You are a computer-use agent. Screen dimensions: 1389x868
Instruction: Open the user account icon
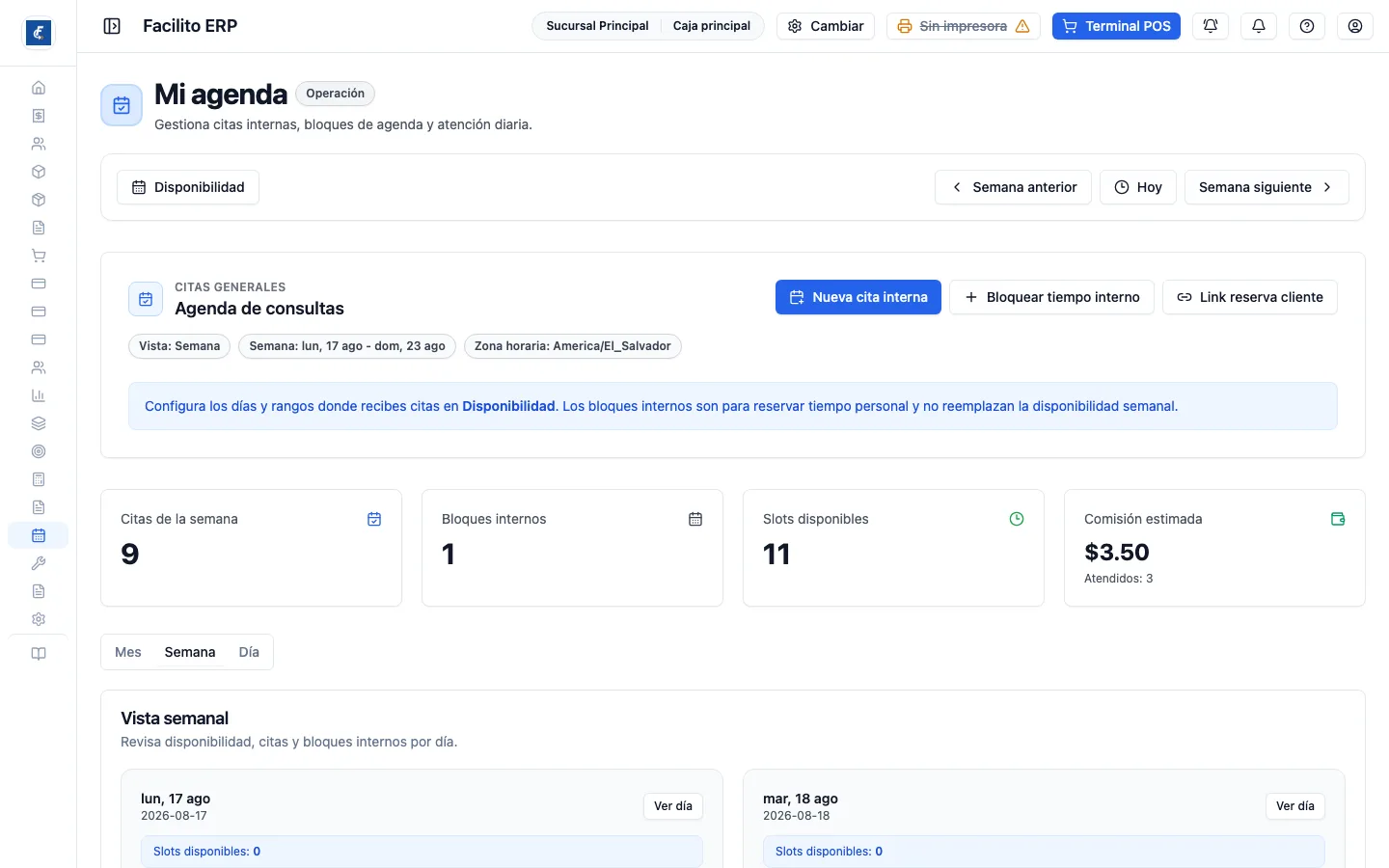tap(1355, 26)
